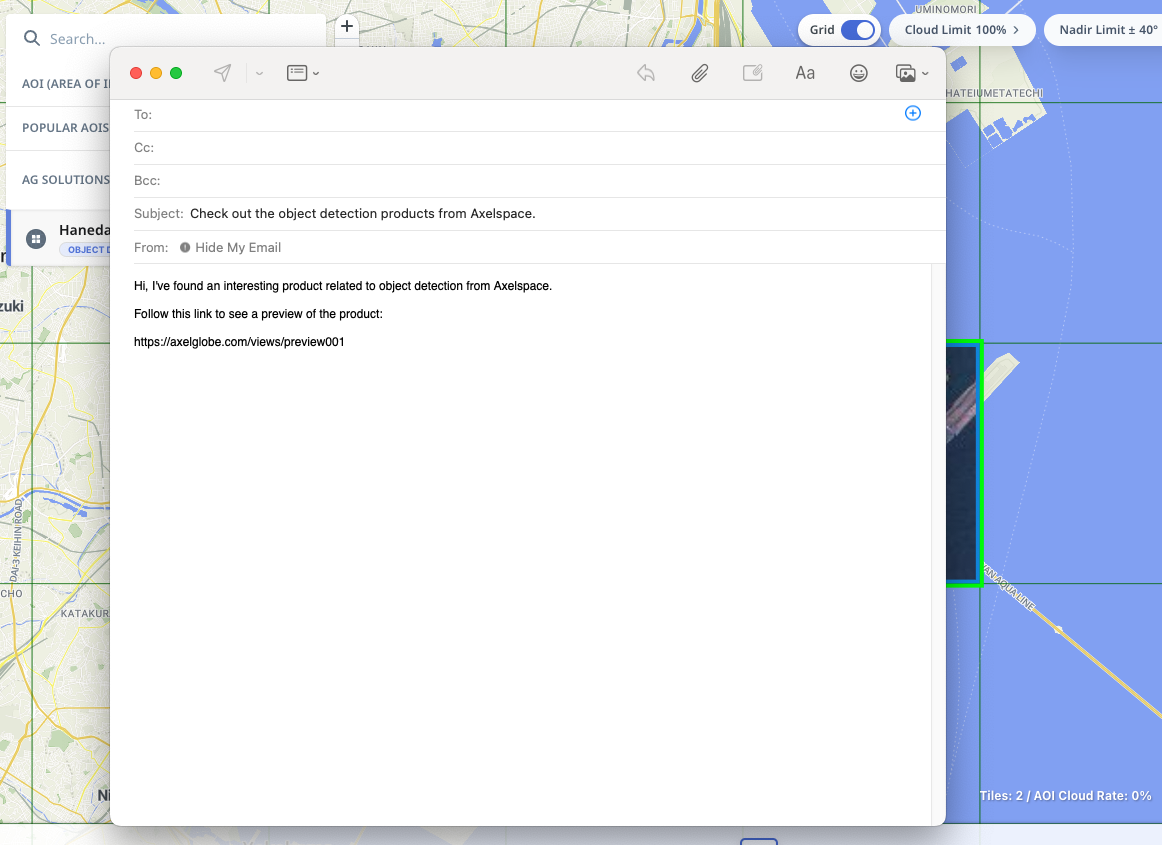Click the map zoom in plus button

[x=347, y=27]
